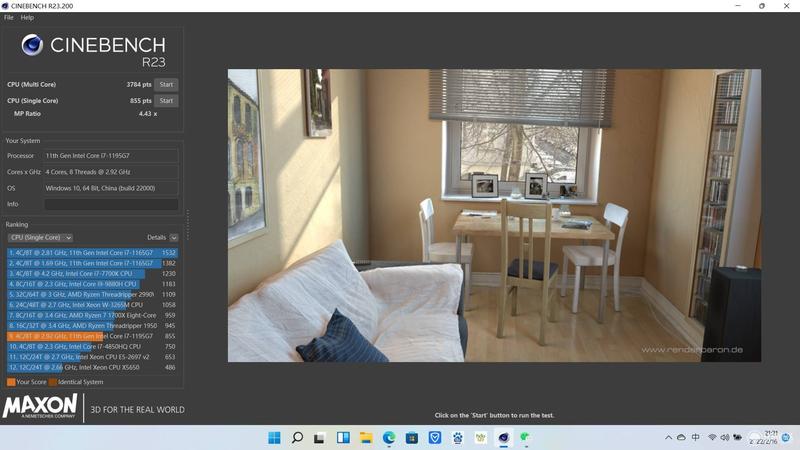The height and width of the screenshot is (450, 800).
Task: Click the rendered room preview image
Action: [494, 216]
